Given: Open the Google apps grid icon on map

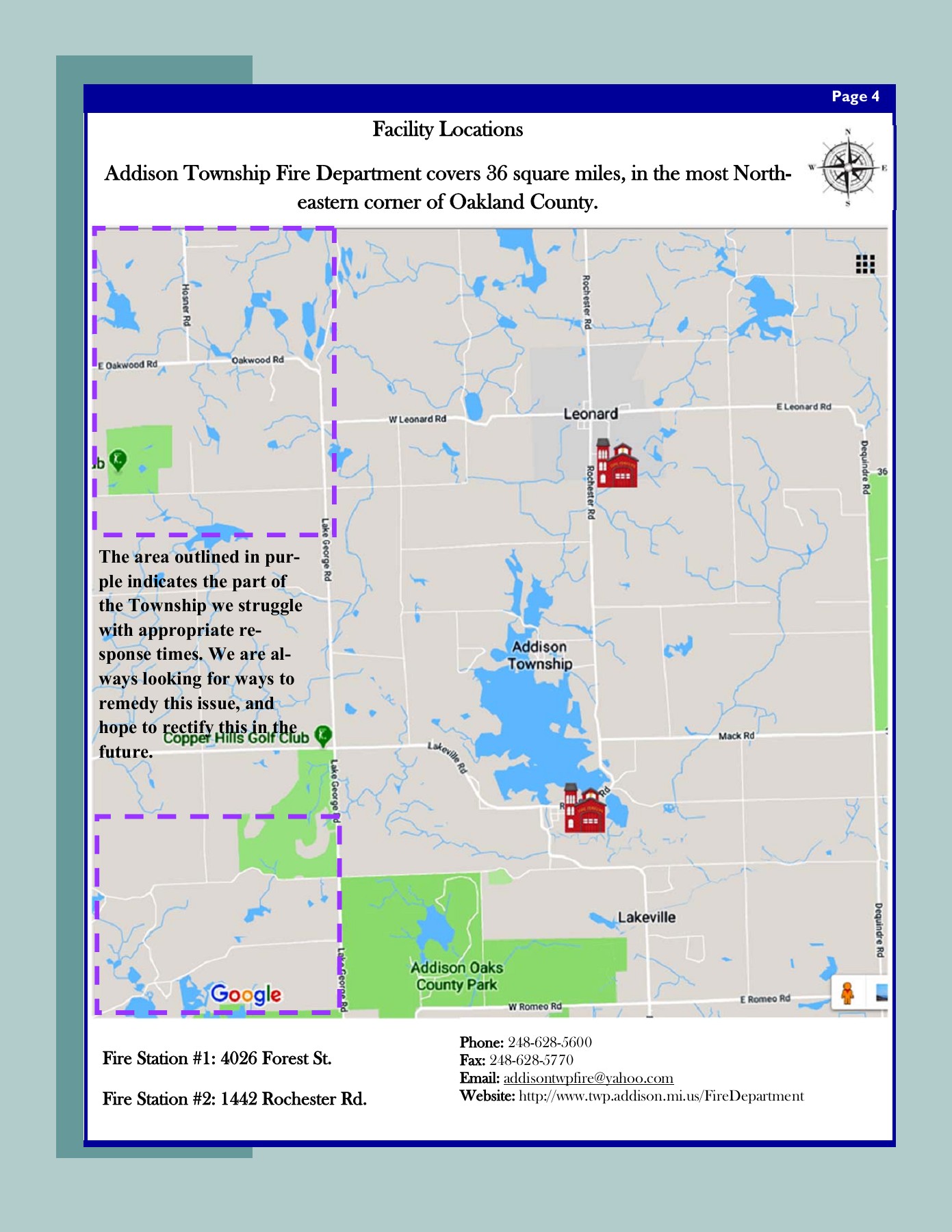Looking at the screenshot, I should 865,264.
